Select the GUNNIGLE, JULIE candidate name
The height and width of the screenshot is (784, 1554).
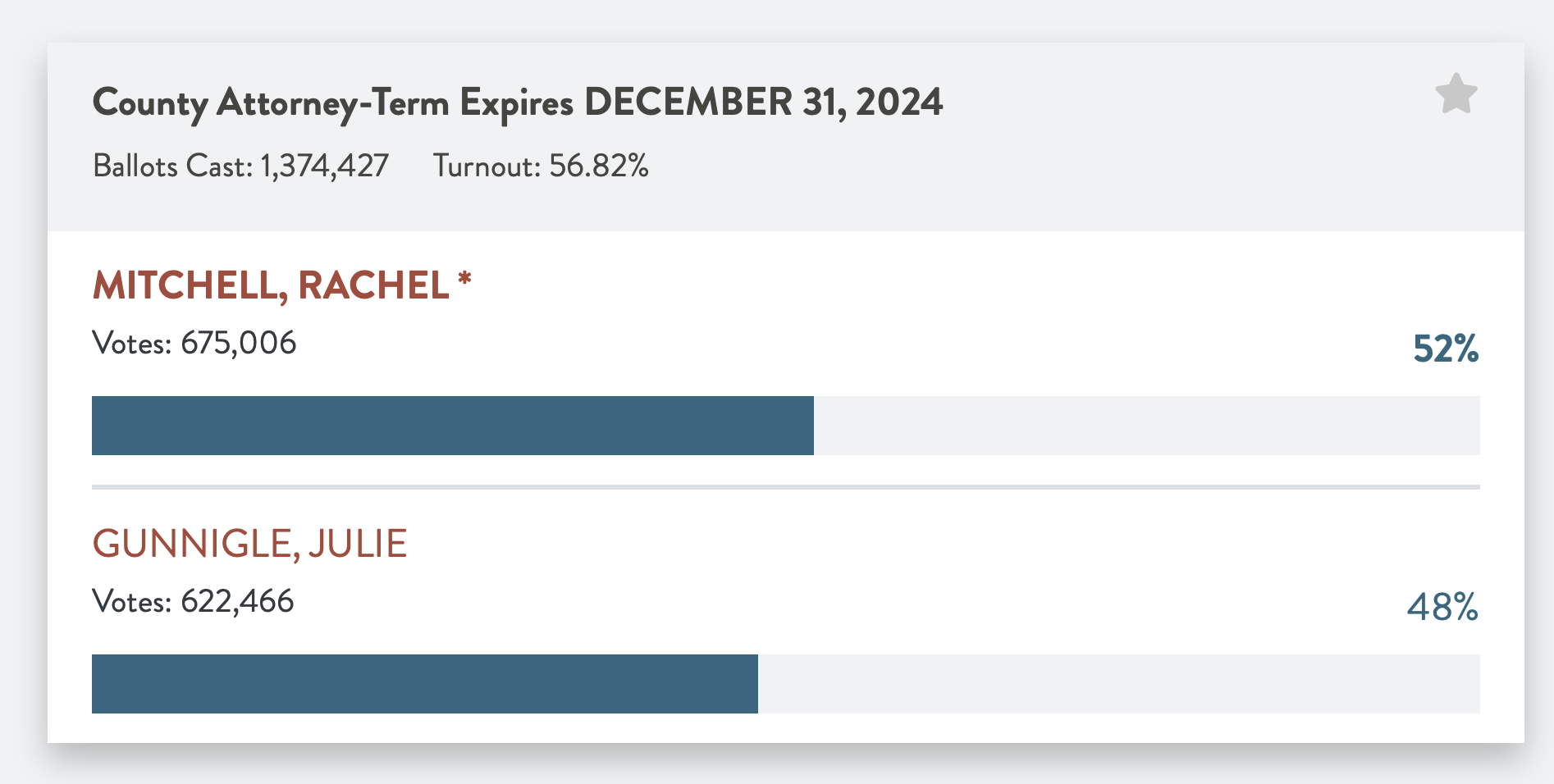tap(250, 545)
